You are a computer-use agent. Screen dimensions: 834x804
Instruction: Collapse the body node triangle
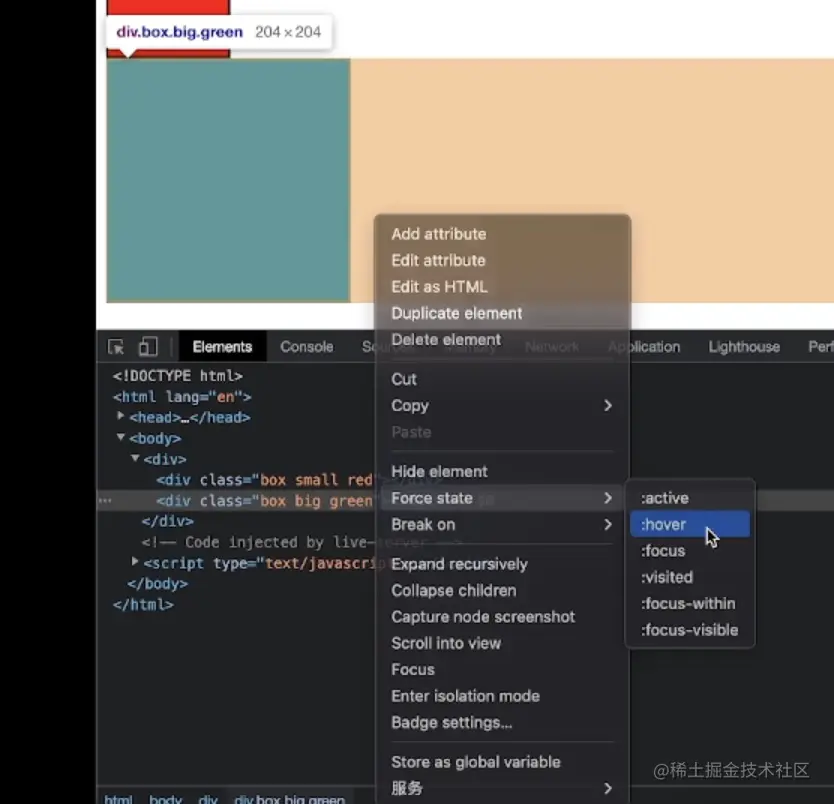pos(121,437)
